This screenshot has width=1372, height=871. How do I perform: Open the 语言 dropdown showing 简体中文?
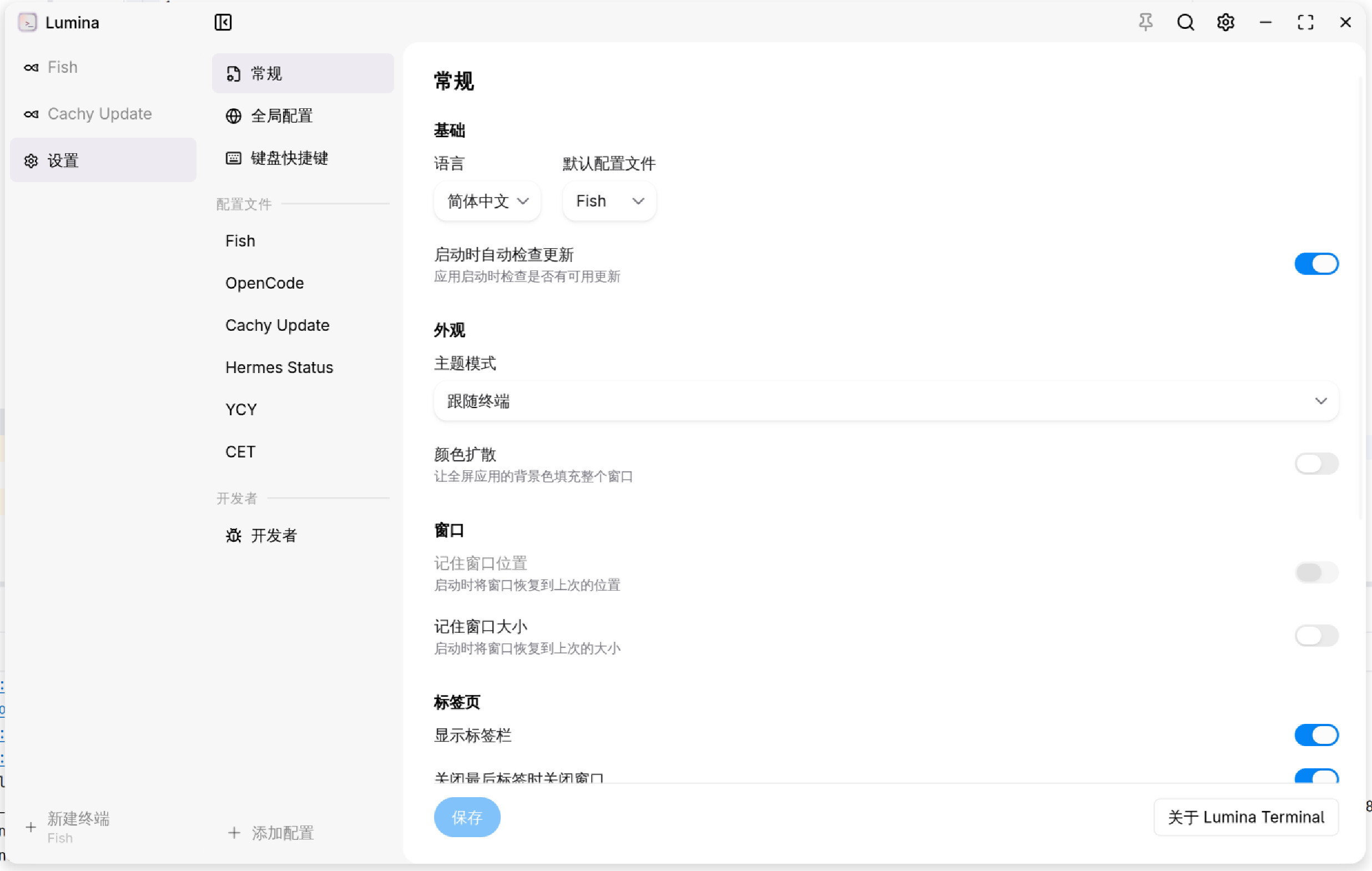pos(487,201)
